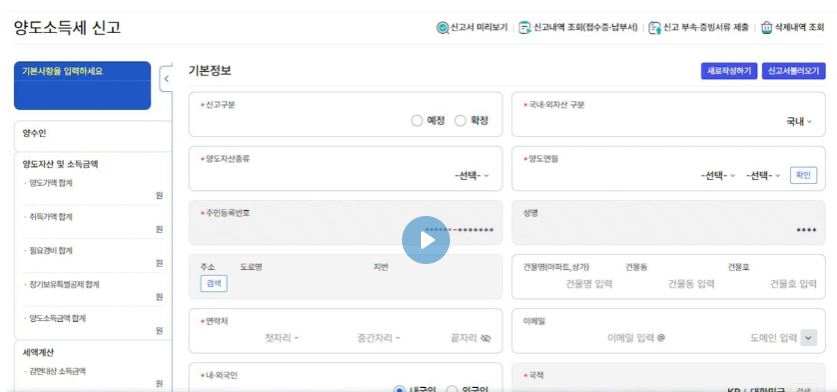Click 양도가액 합계 in the sidebar
The width and height of the screenshot is (837, 392).
[x=51, y=183]
